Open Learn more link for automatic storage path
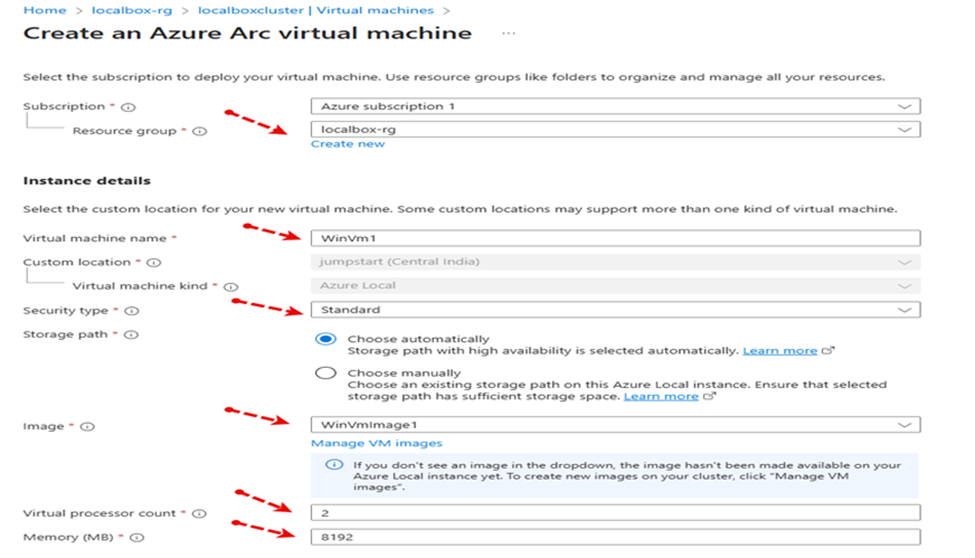Image resolution: width=975 pixels, height=558 pixels. pos(780,351)
